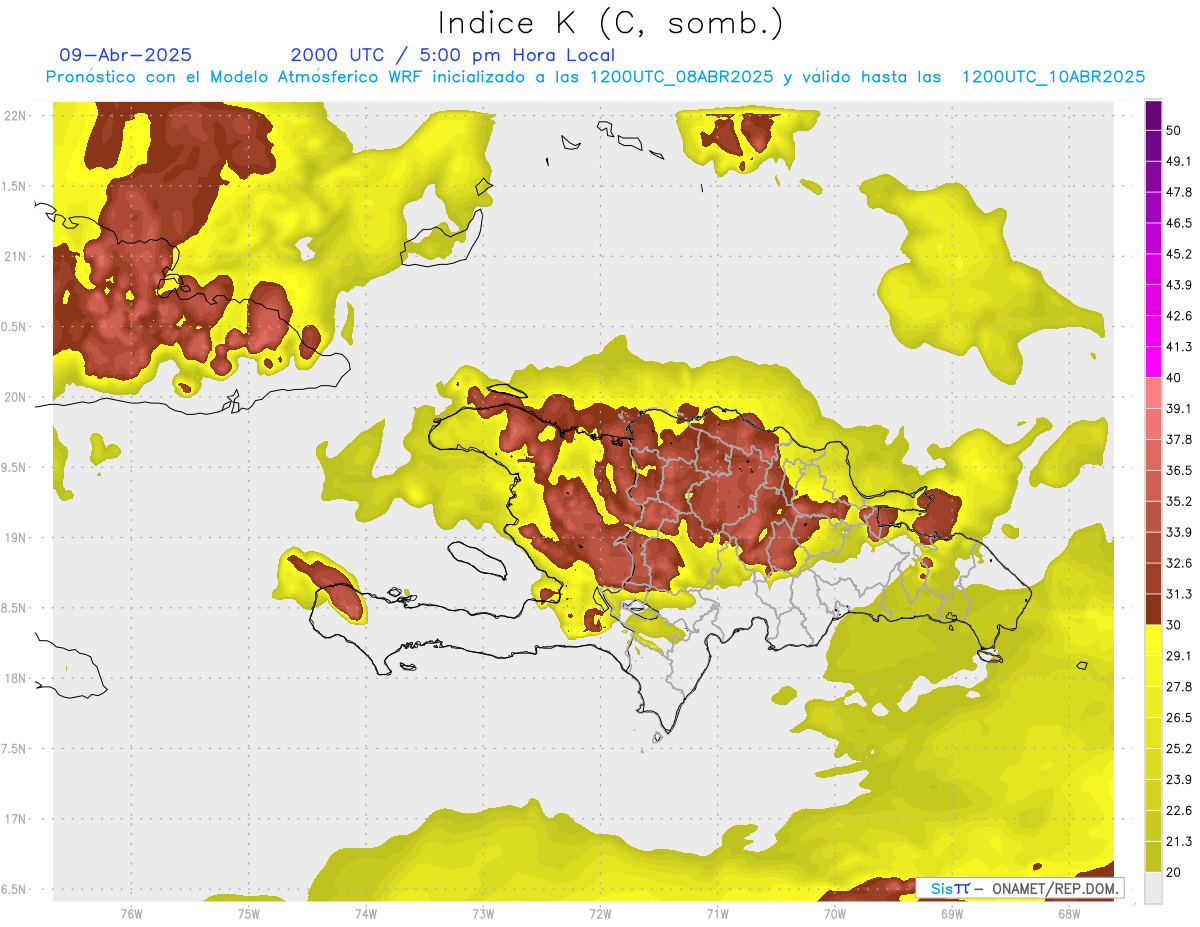Click the latitude axis label "17N"

pyautogui.click(x=15, y=819)
